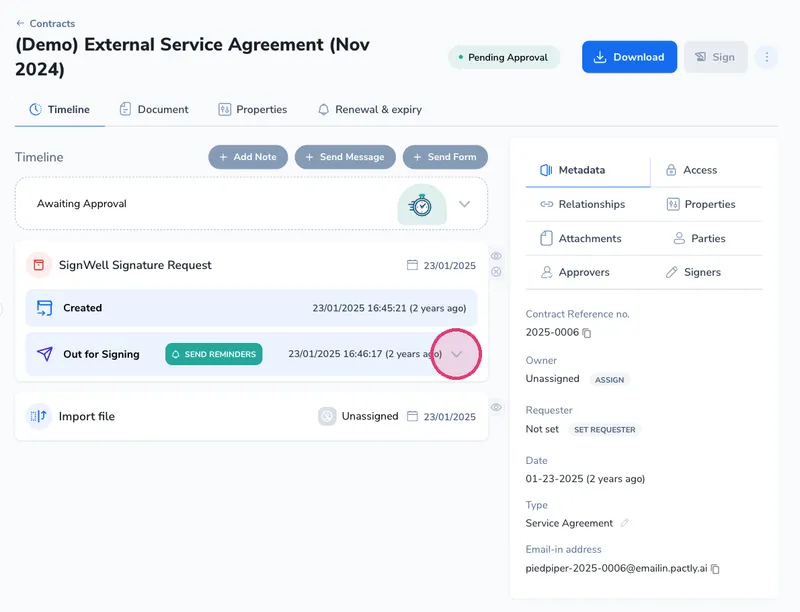Click the Awaiting Approval label
This screenshot has height=612, width=800.
[82, 203]
